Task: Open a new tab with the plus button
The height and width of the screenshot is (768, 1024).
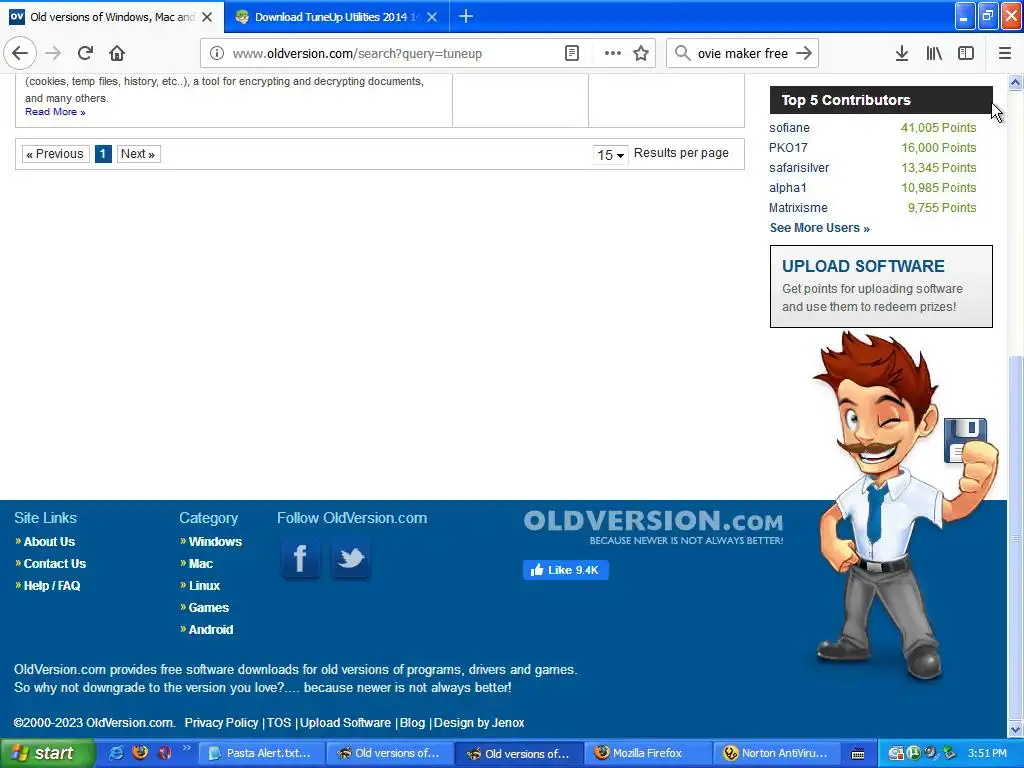Action: point(466,16)
